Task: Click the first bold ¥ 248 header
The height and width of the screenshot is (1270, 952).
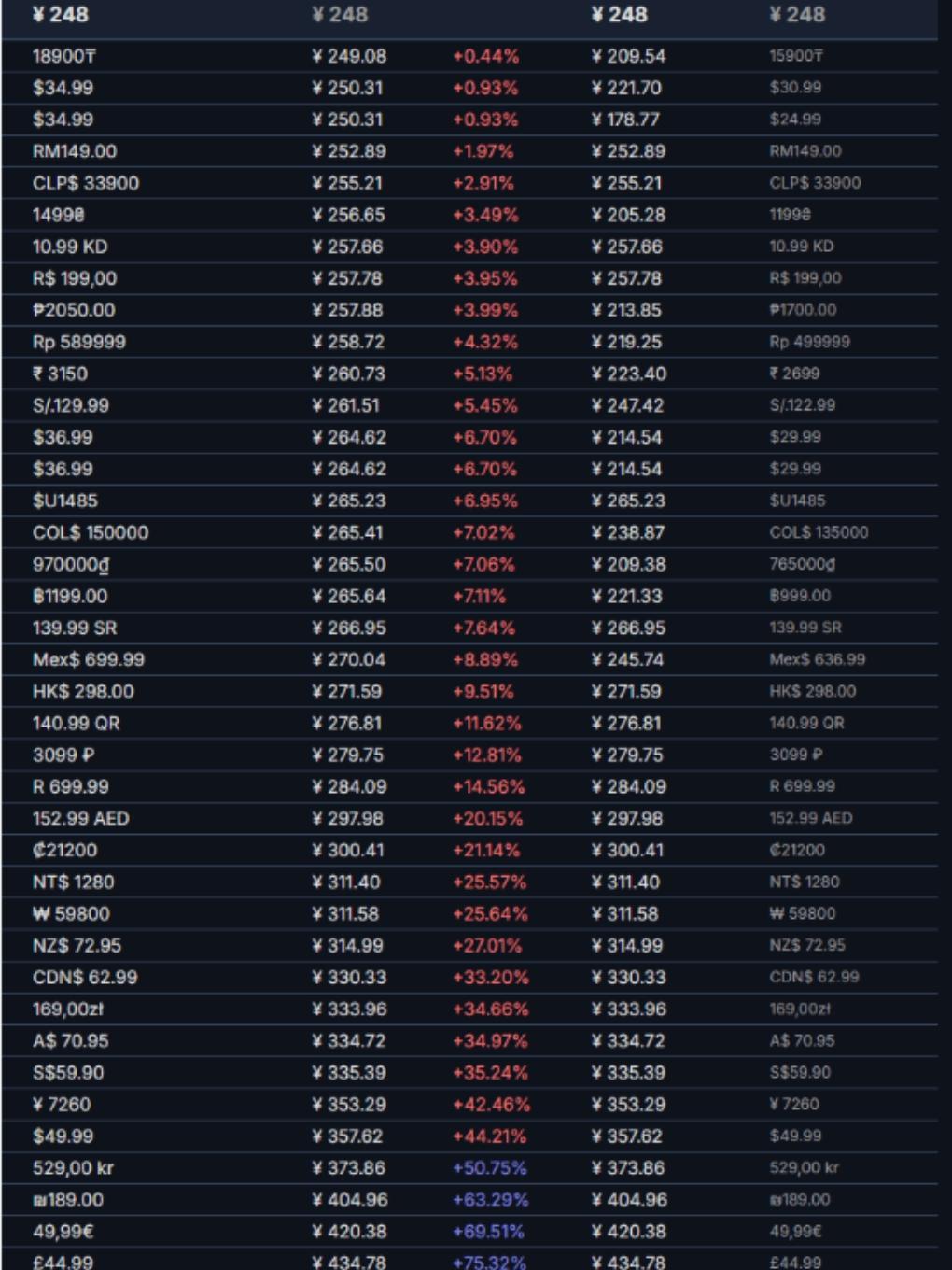Action: [61, 14]
